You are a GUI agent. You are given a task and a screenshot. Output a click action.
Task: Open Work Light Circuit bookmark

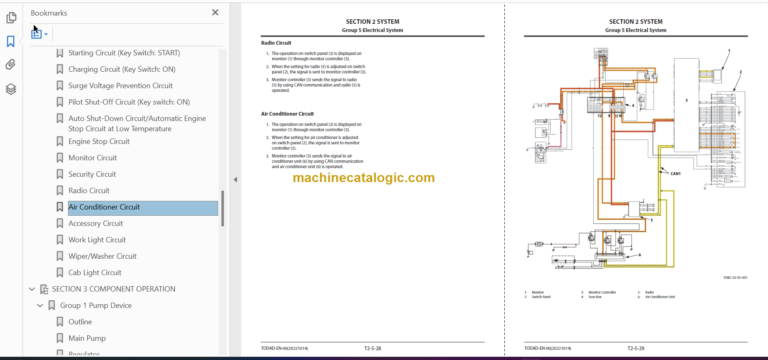point(97,240)
